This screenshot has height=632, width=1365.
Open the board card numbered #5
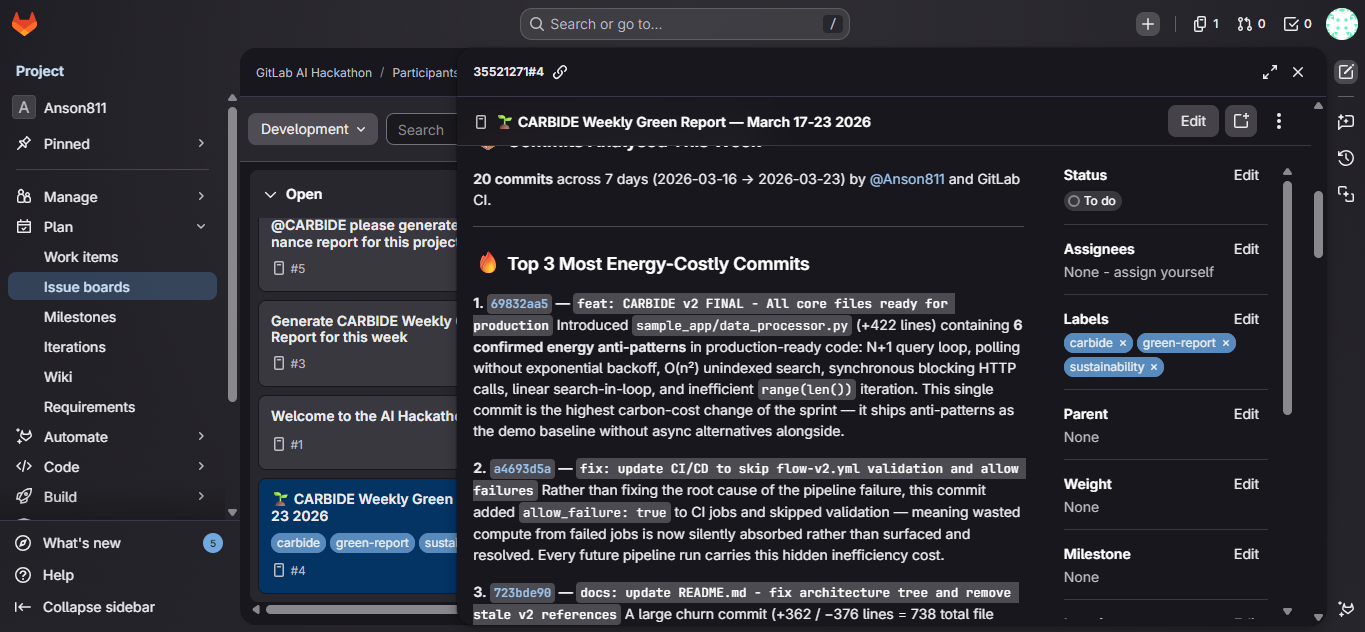coord(358,254)
